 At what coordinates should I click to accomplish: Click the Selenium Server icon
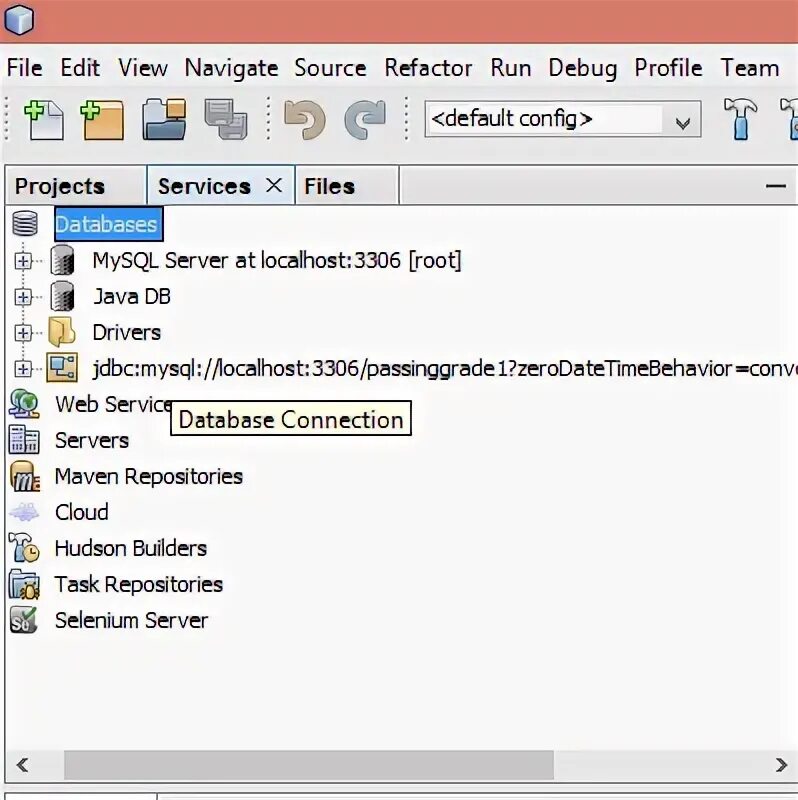[24, 620]
